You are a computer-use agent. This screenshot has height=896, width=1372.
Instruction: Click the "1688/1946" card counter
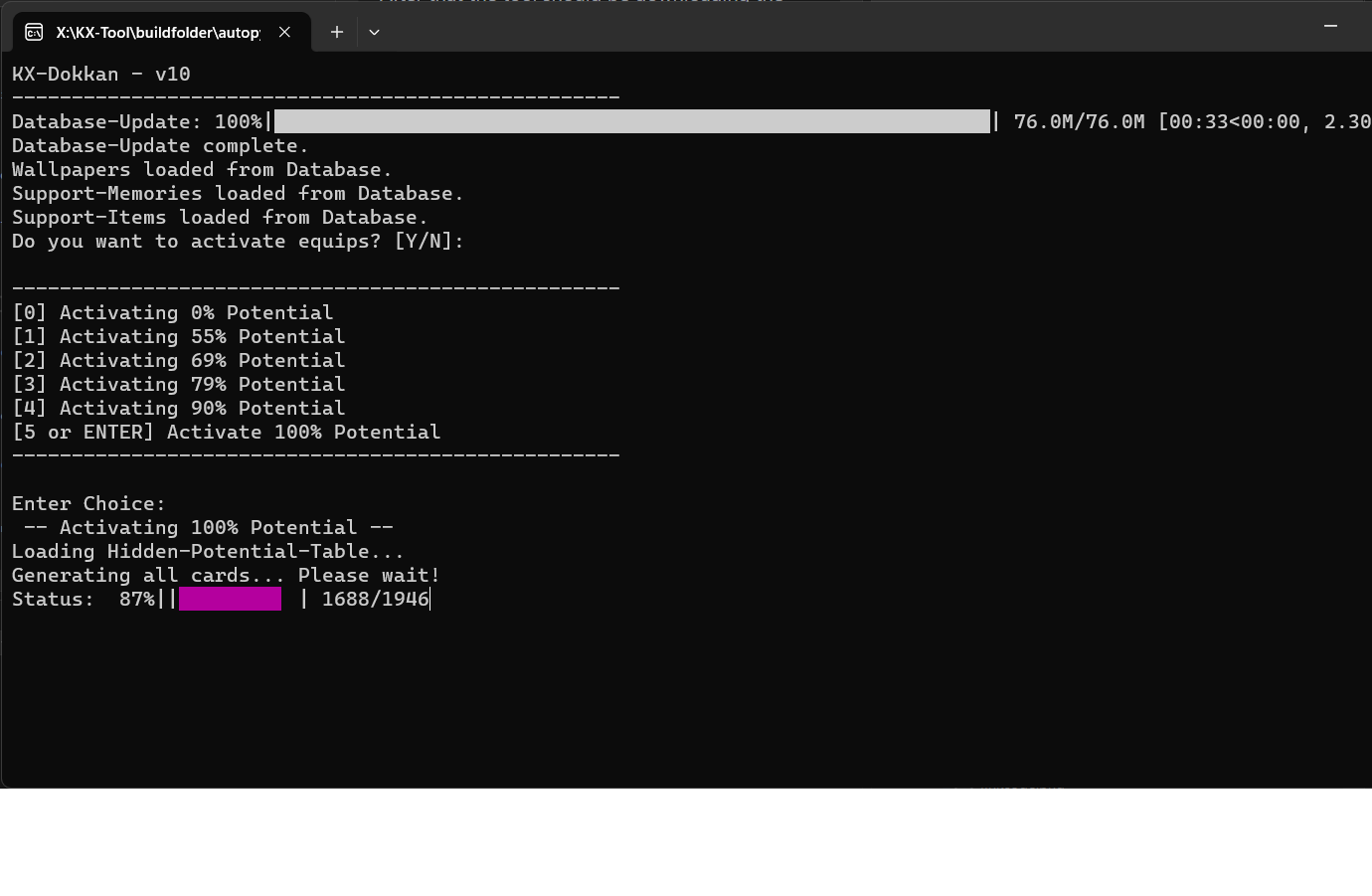(375, 599)
